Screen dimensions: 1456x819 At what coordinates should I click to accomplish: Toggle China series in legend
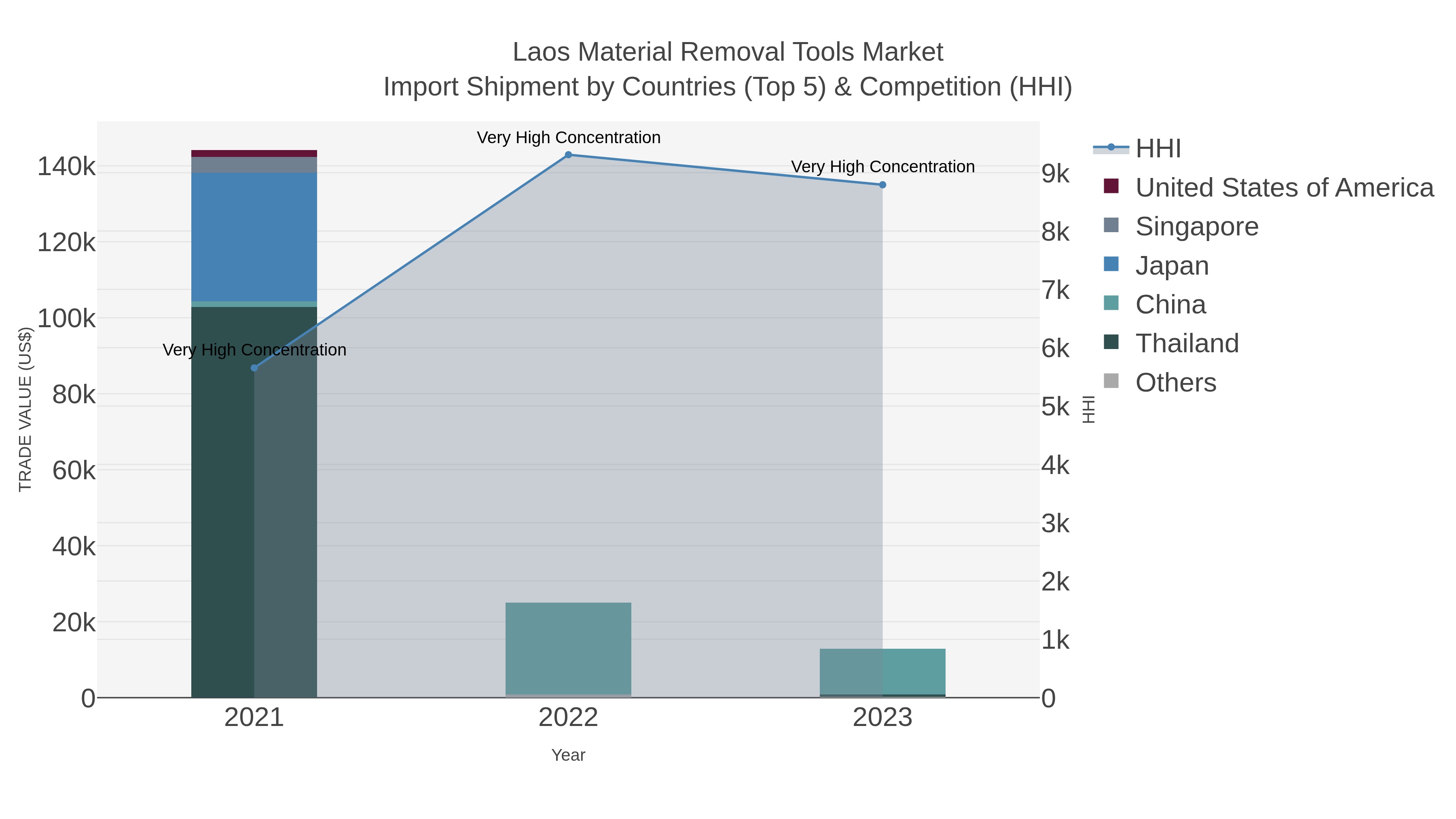click(1154, 304)
